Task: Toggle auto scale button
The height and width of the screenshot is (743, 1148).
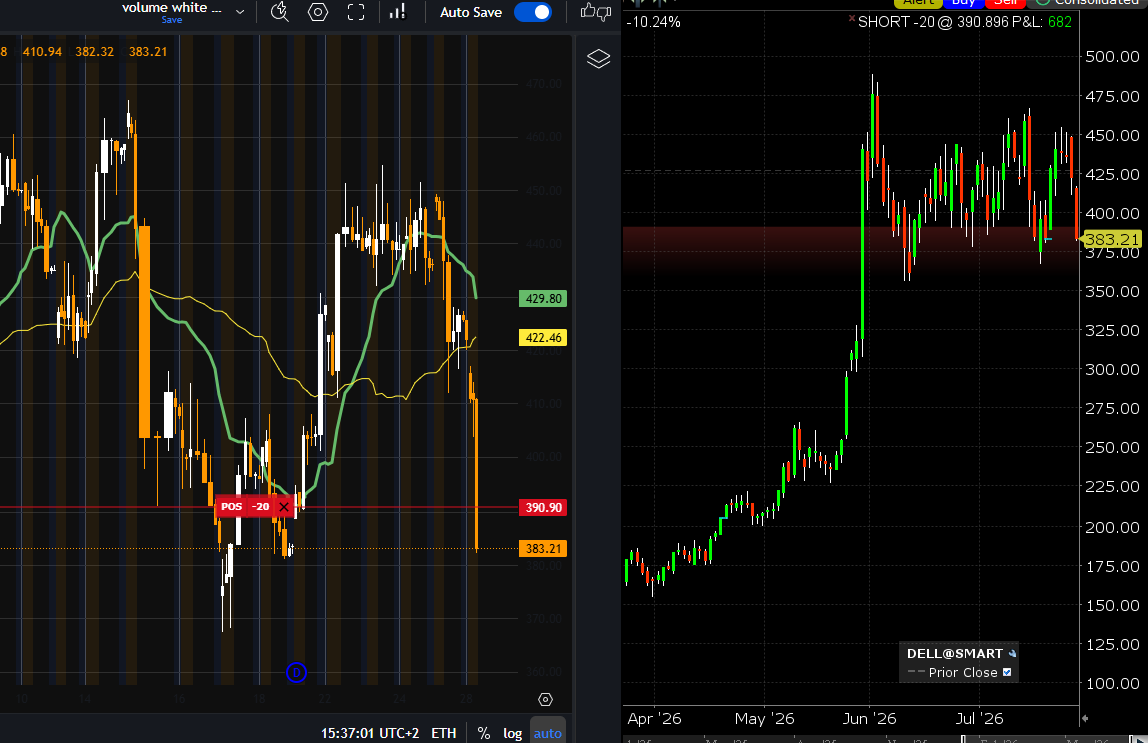Action: (548, 732)
